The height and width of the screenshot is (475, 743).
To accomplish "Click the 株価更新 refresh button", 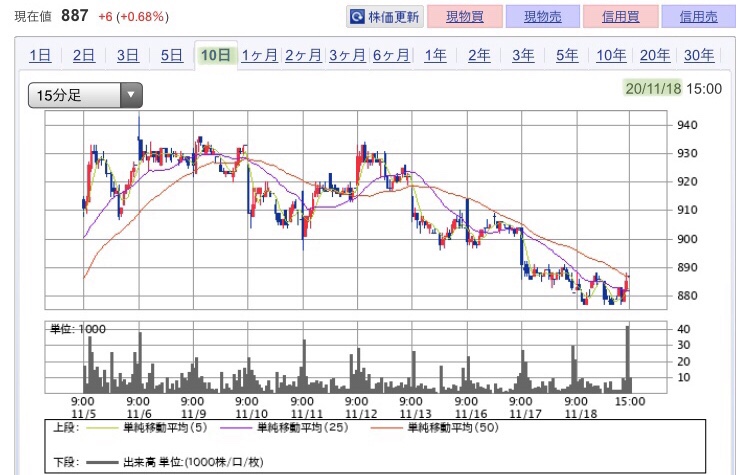I will click(385, 17).
